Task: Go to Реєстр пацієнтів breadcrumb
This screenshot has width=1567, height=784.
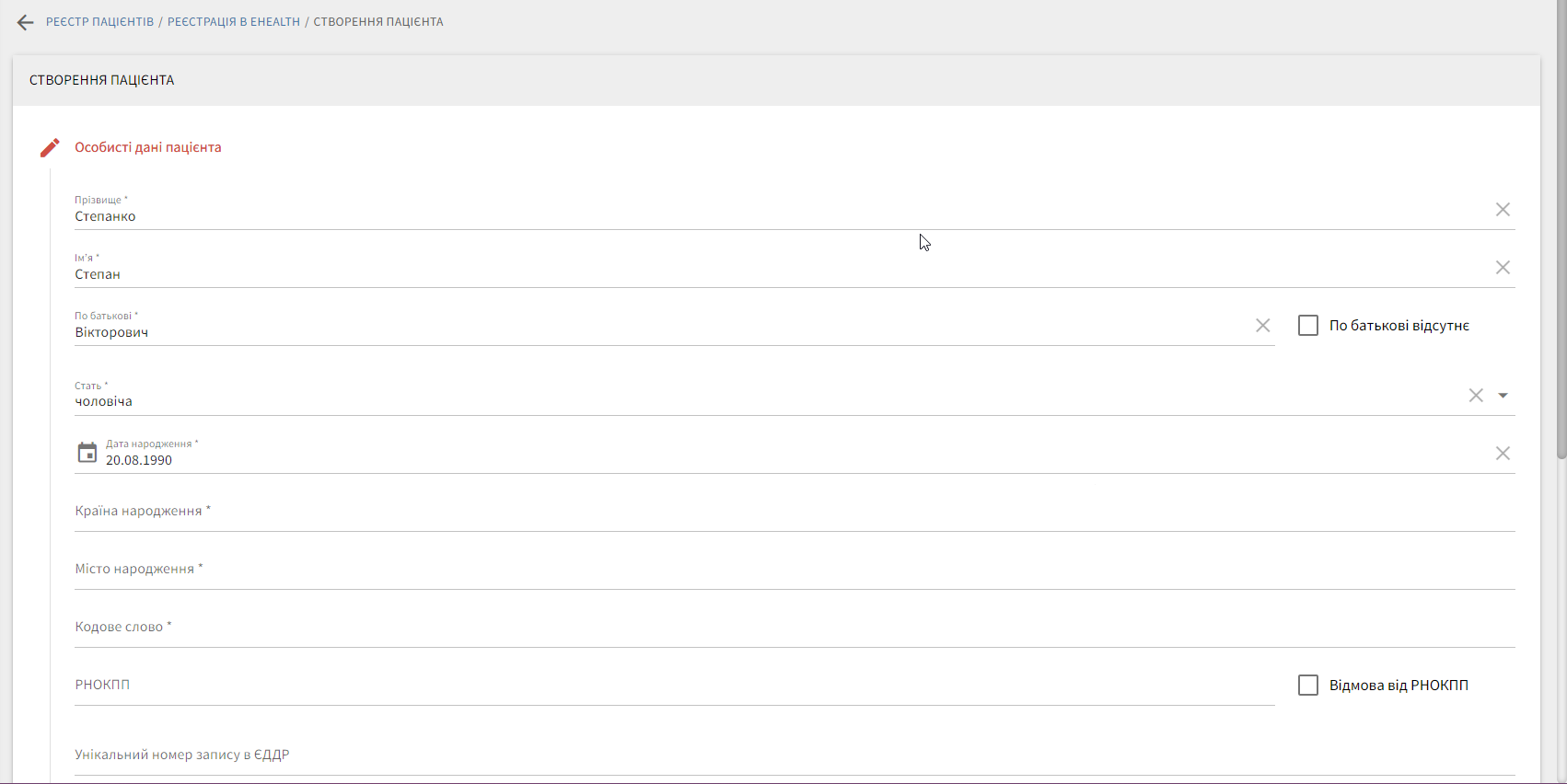Action: point(99,22)
